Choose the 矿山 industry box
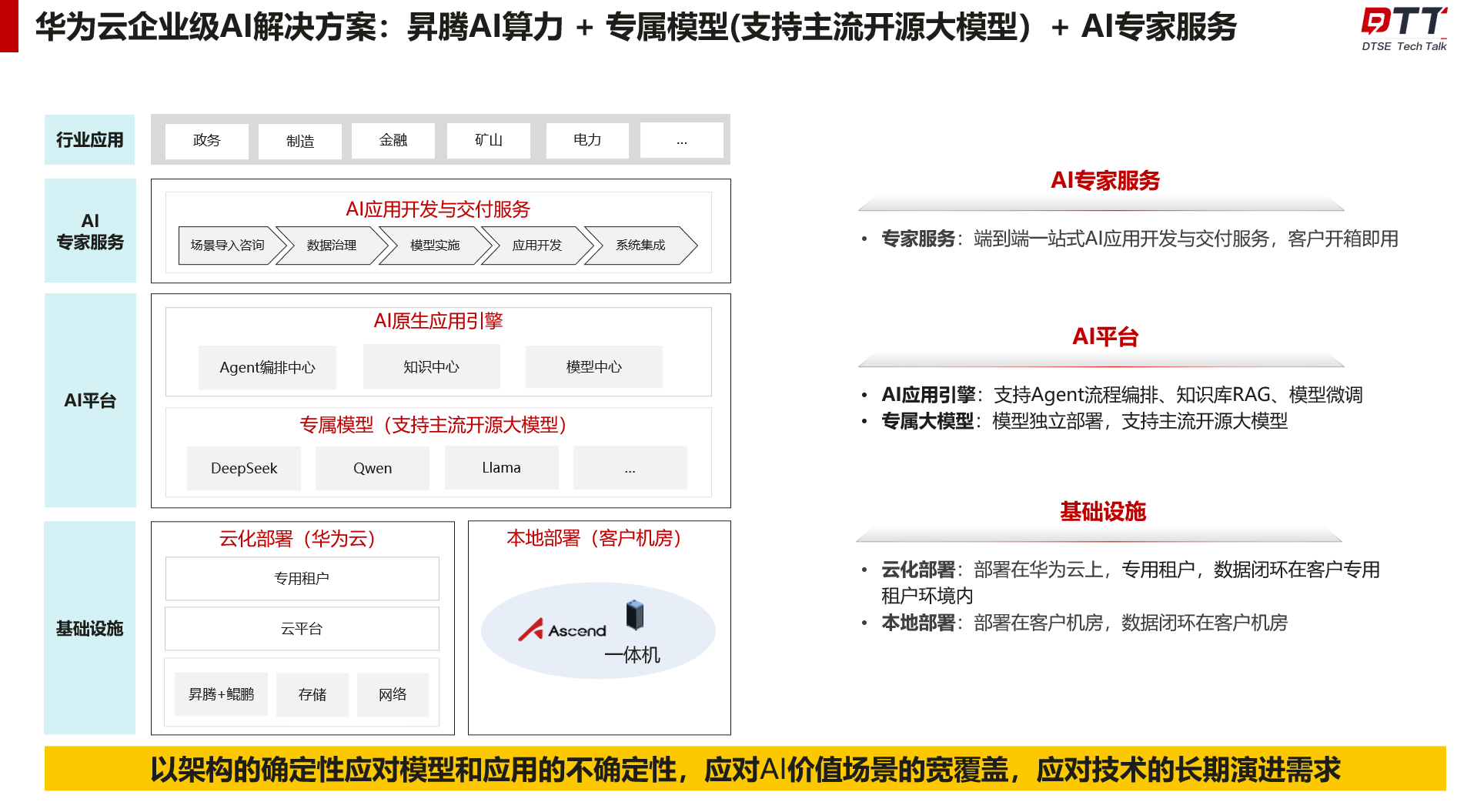The image size is (1477, 812). point(488,140)
